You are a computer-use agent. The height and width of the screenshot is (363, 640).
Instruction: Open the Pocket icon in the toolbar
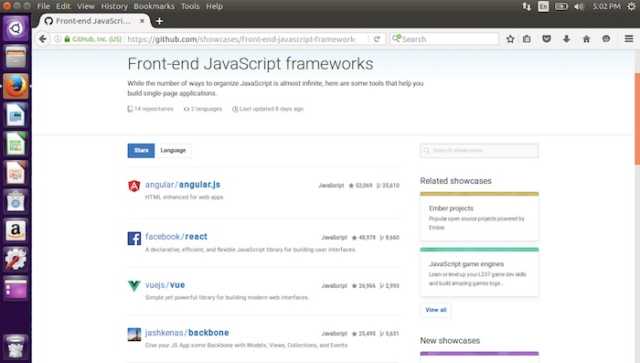tap(547, 39)
